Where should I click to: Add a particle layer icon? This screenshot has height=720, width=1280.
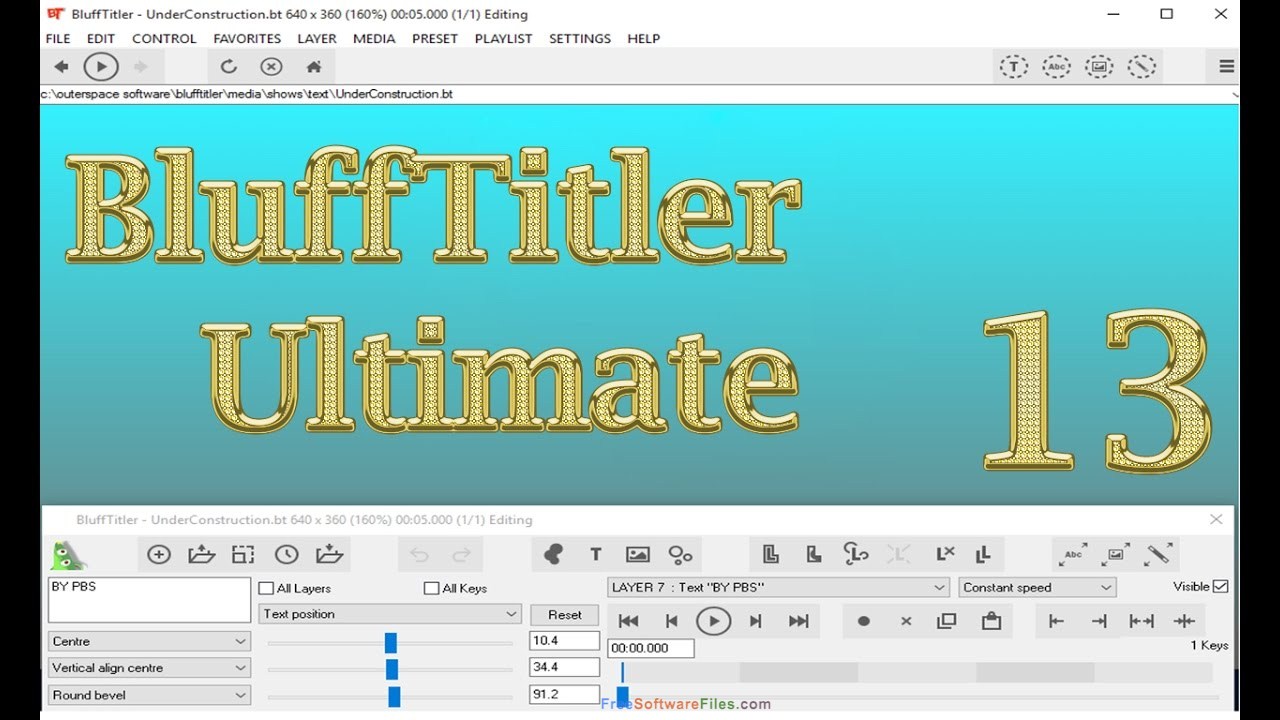click(681, 554)
